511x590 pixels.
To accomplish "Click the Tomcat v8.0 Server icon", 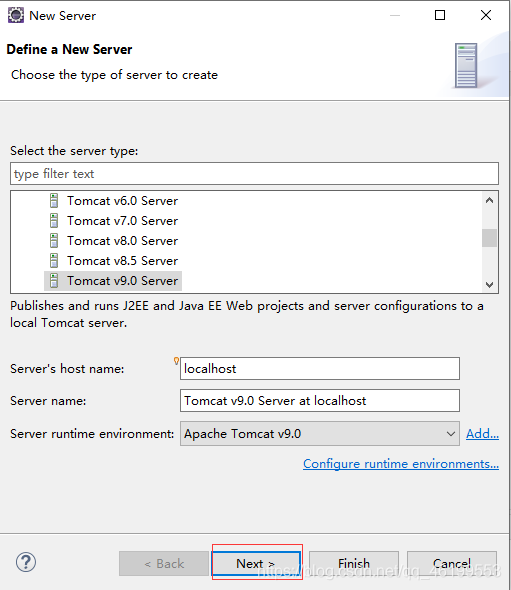I will (x=54, y=240).
